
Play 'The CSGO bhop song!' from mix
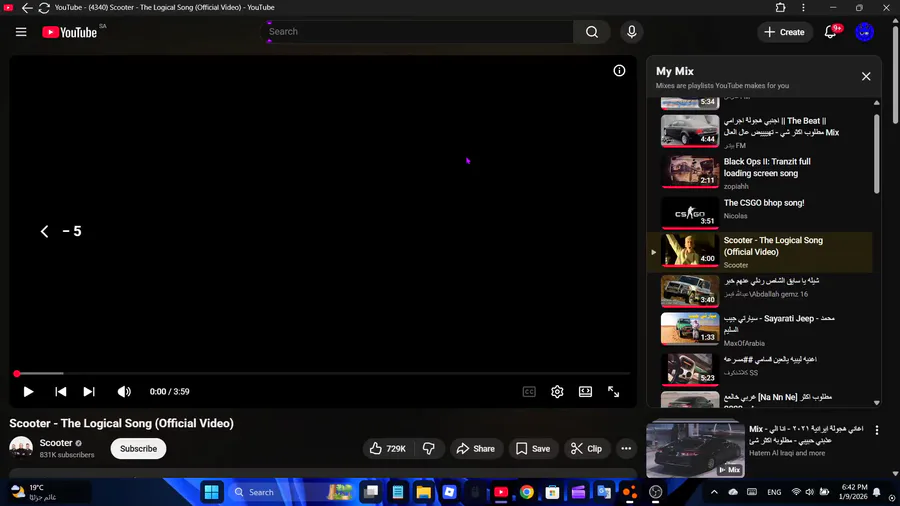[x=763, y=203]
